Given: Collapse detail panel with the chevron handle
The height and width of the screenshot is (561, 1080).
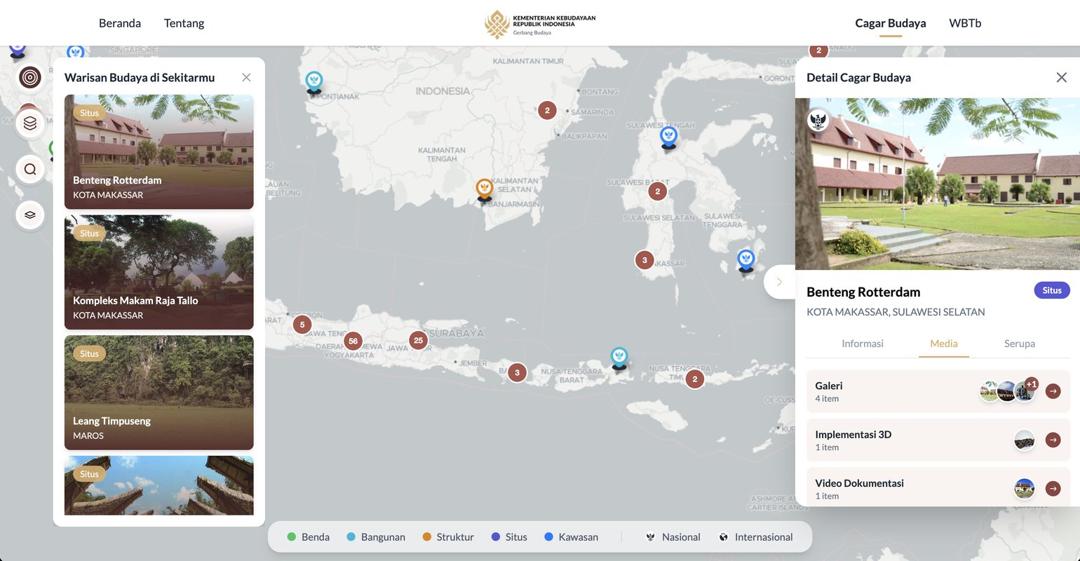Looking at the screenshot, I should tap(780, 281).
